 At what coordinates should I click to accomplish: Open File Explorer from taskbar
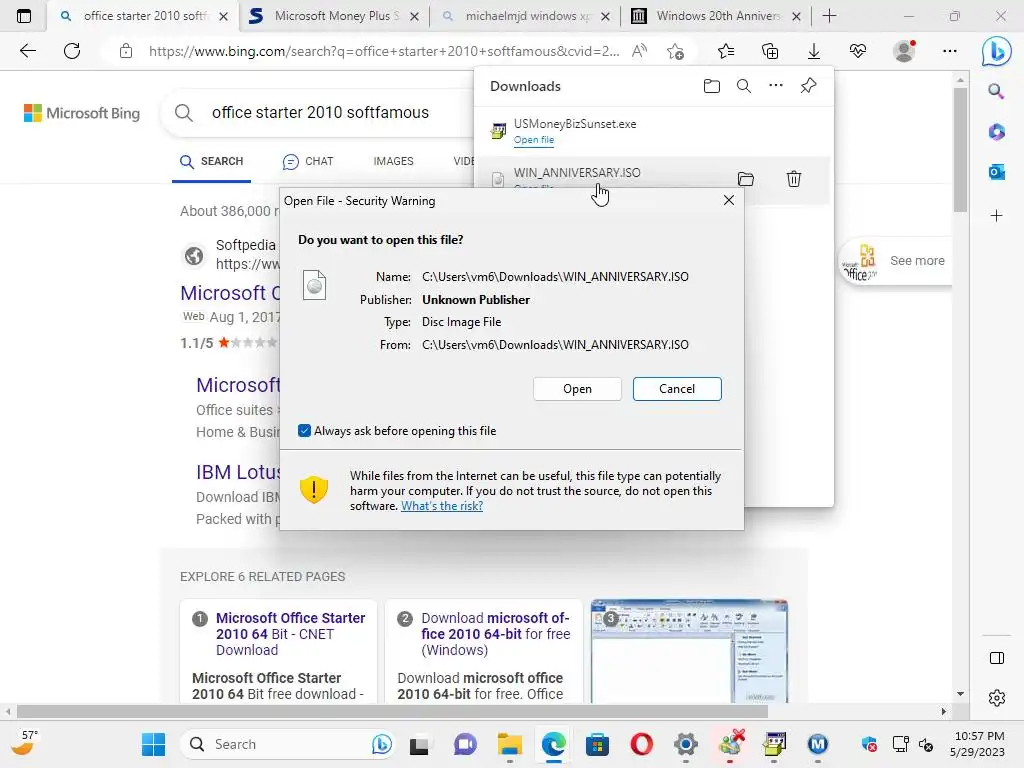(510, 744)
